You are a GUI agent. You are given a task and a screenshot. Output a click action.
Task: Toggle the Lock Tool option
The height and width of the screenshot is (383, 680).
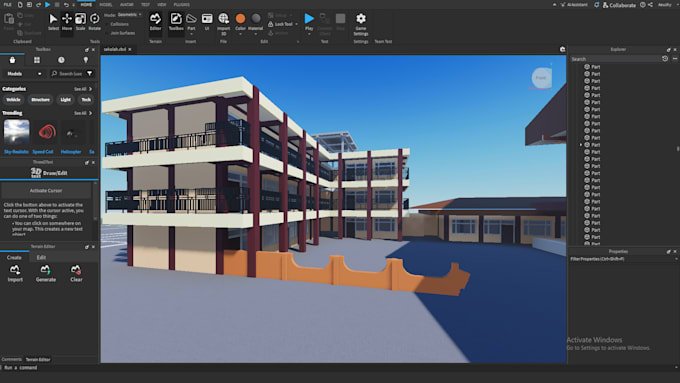[x=280, y=24]
